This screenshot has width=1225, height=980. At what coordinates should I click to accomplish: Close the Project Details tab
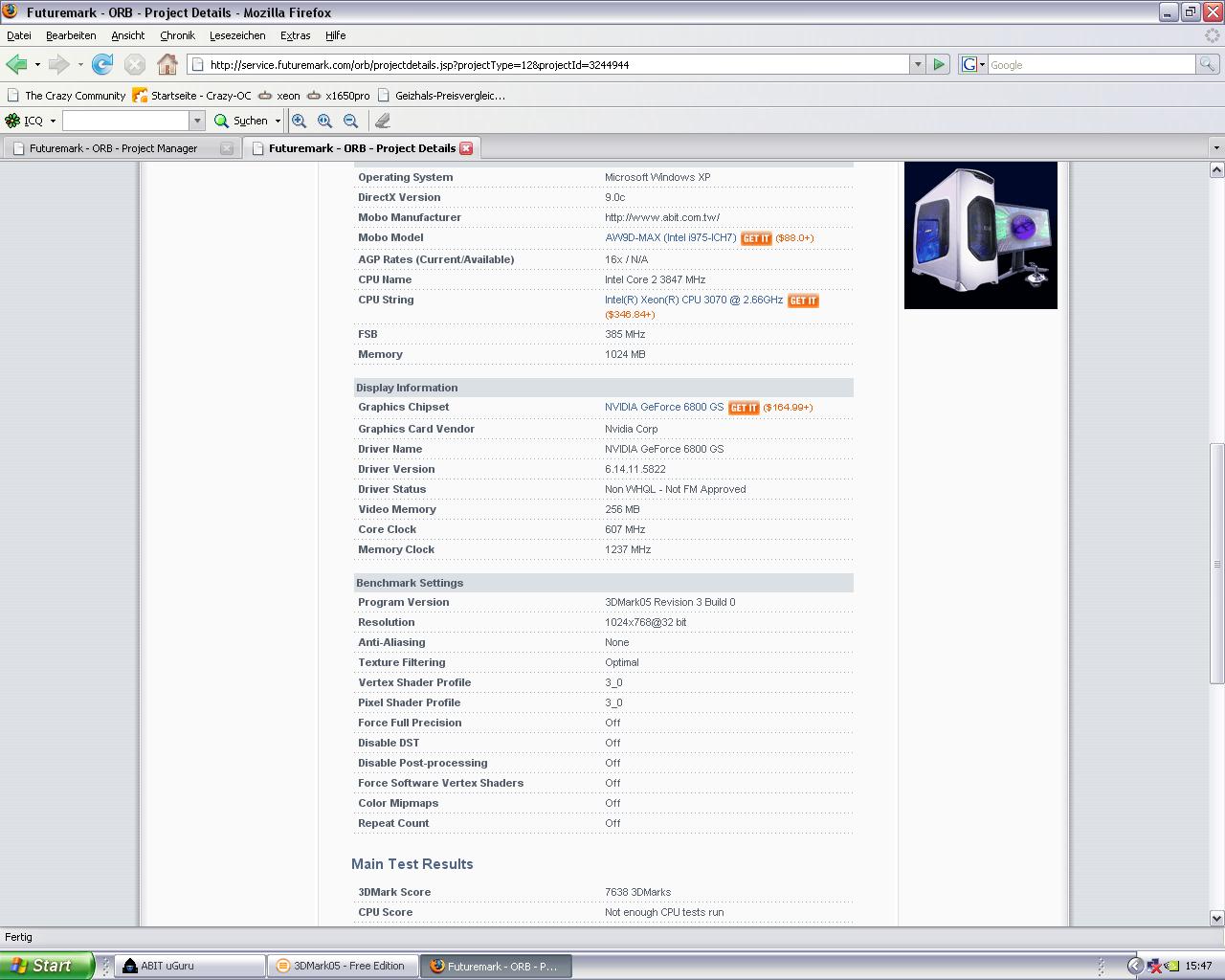click(x=466, y=148)
